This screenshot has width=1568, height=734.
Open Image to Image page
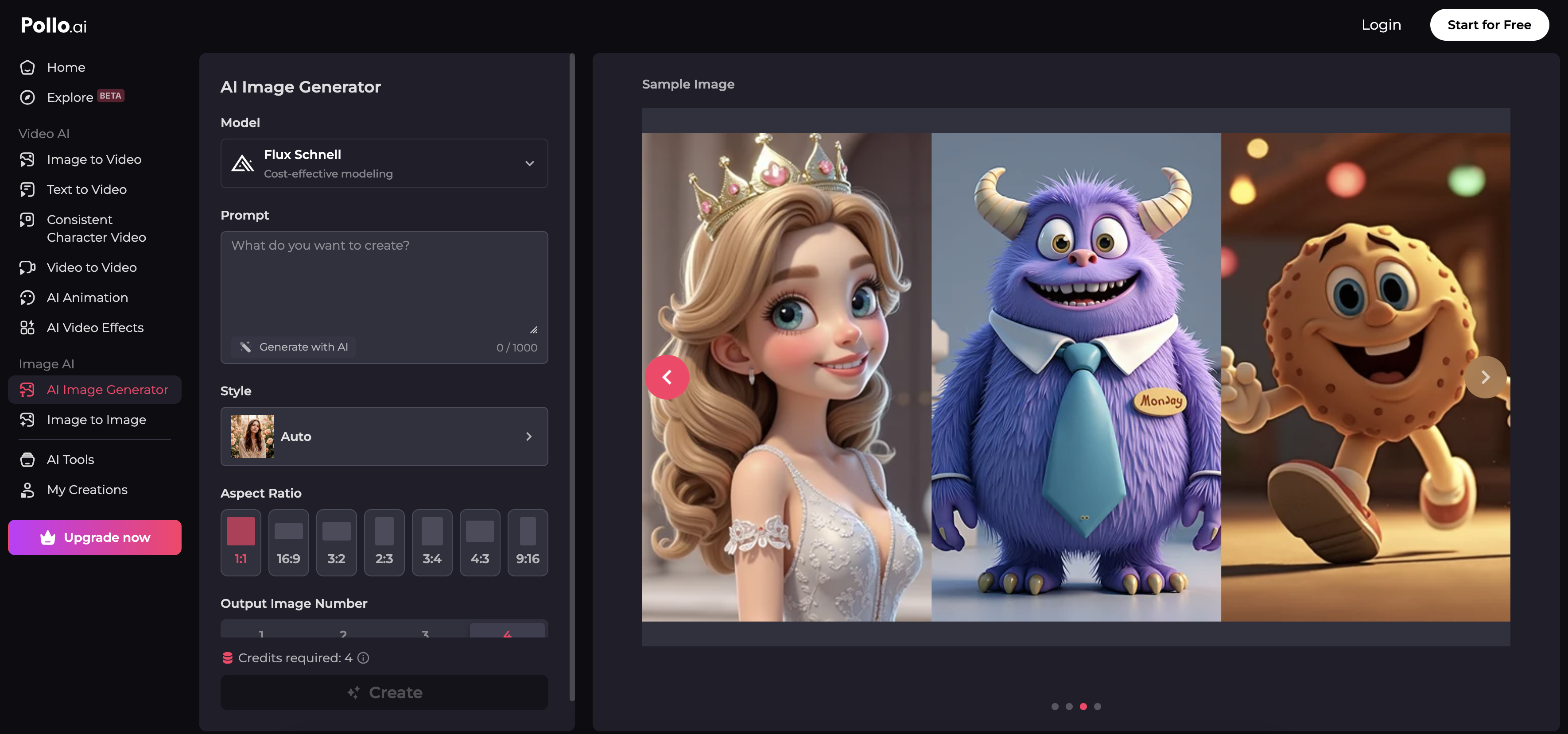click(96, 420)
